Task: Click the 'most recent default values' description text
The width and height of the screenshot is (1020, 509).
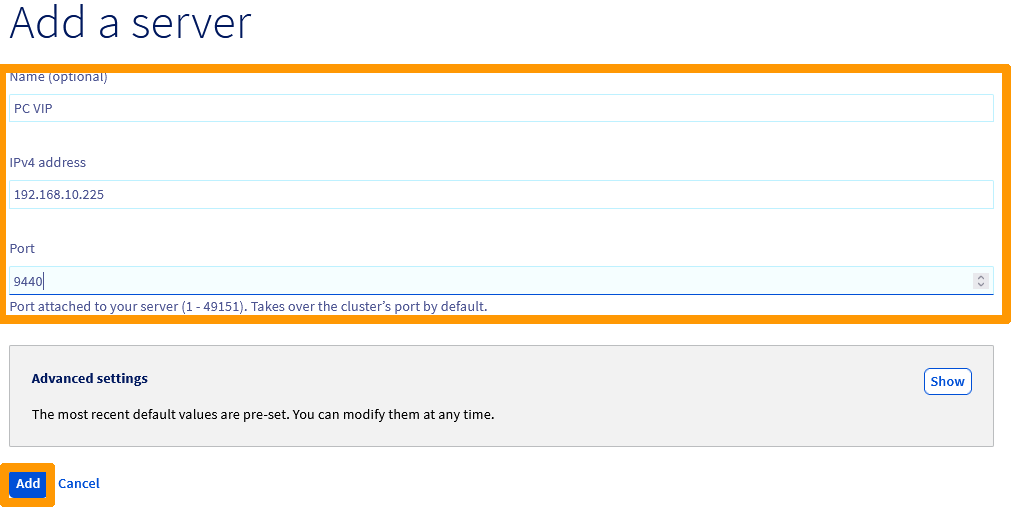Action: click(263, 414)
